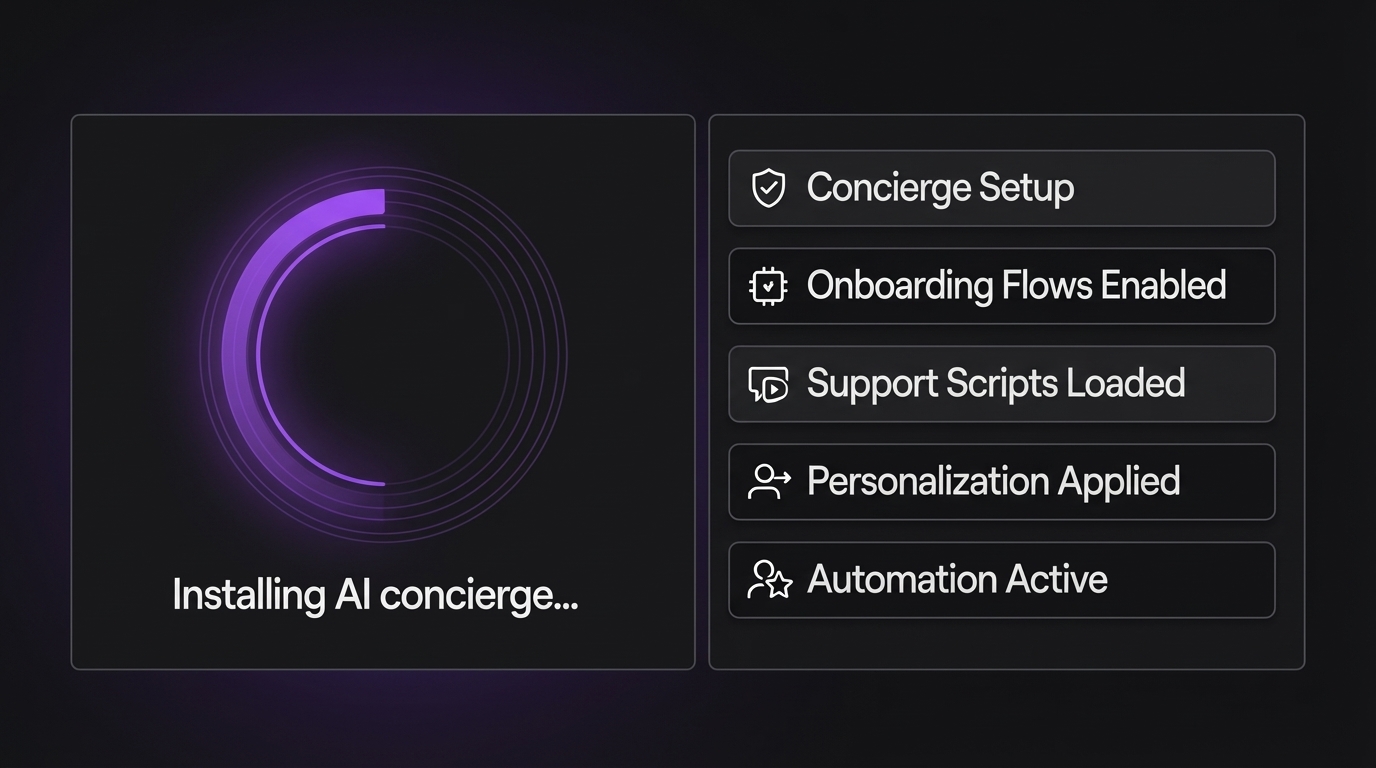Click empty space at right of Onboarding Flows row

click(1250, 286)
